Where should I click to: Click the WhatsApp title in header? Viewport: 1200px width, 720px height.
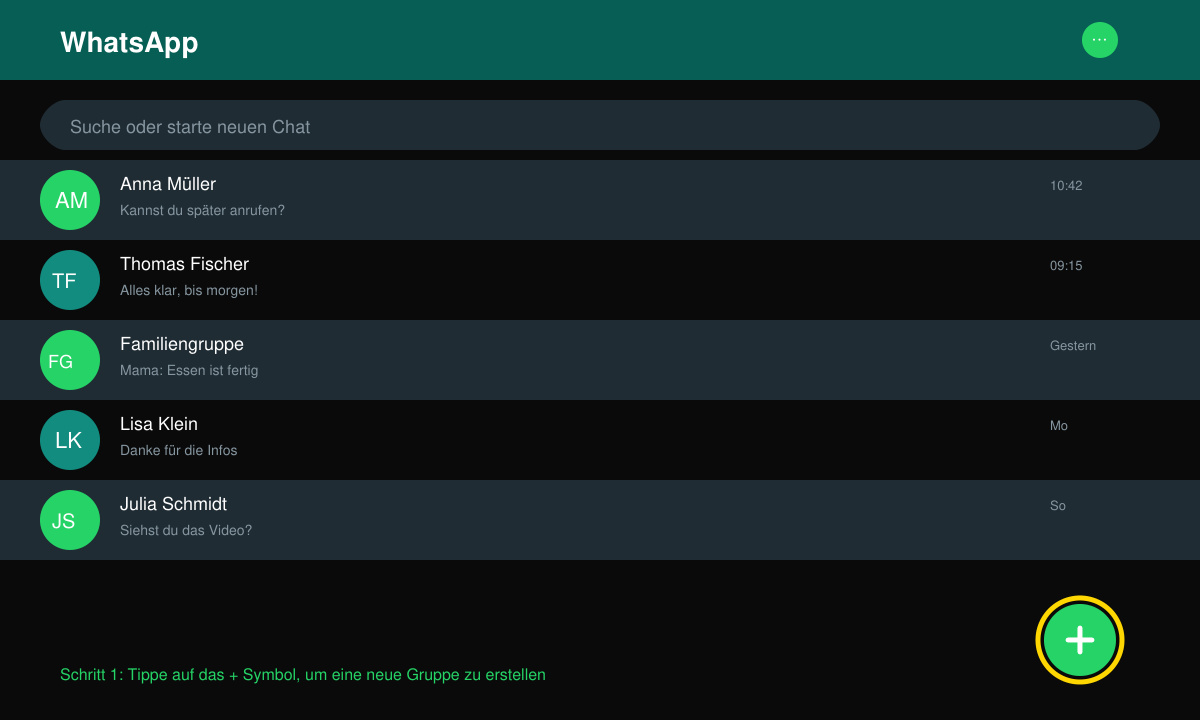[x=129, y=42]
